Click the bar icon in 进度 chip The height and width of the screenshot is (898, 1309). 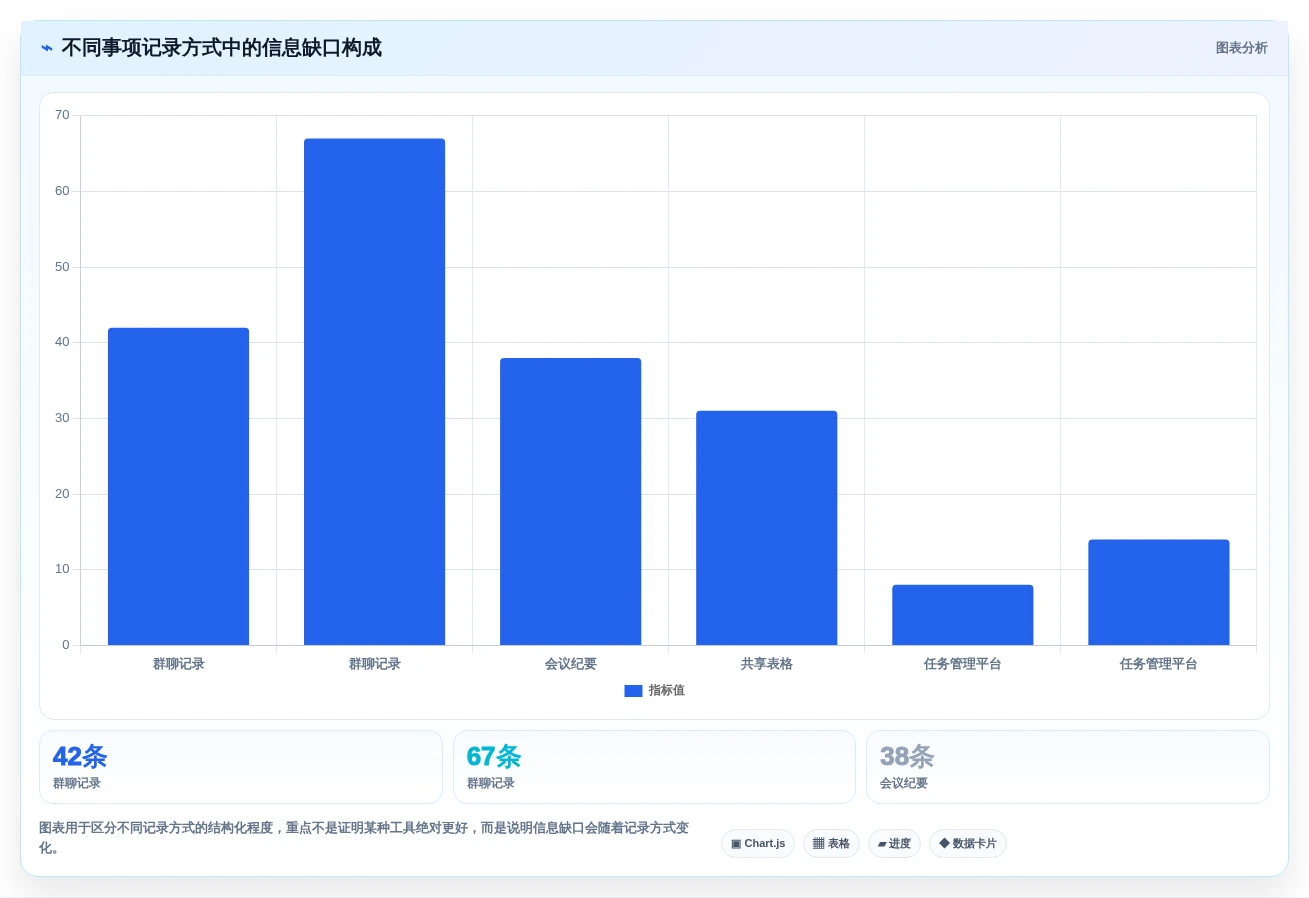coord(882,844)
